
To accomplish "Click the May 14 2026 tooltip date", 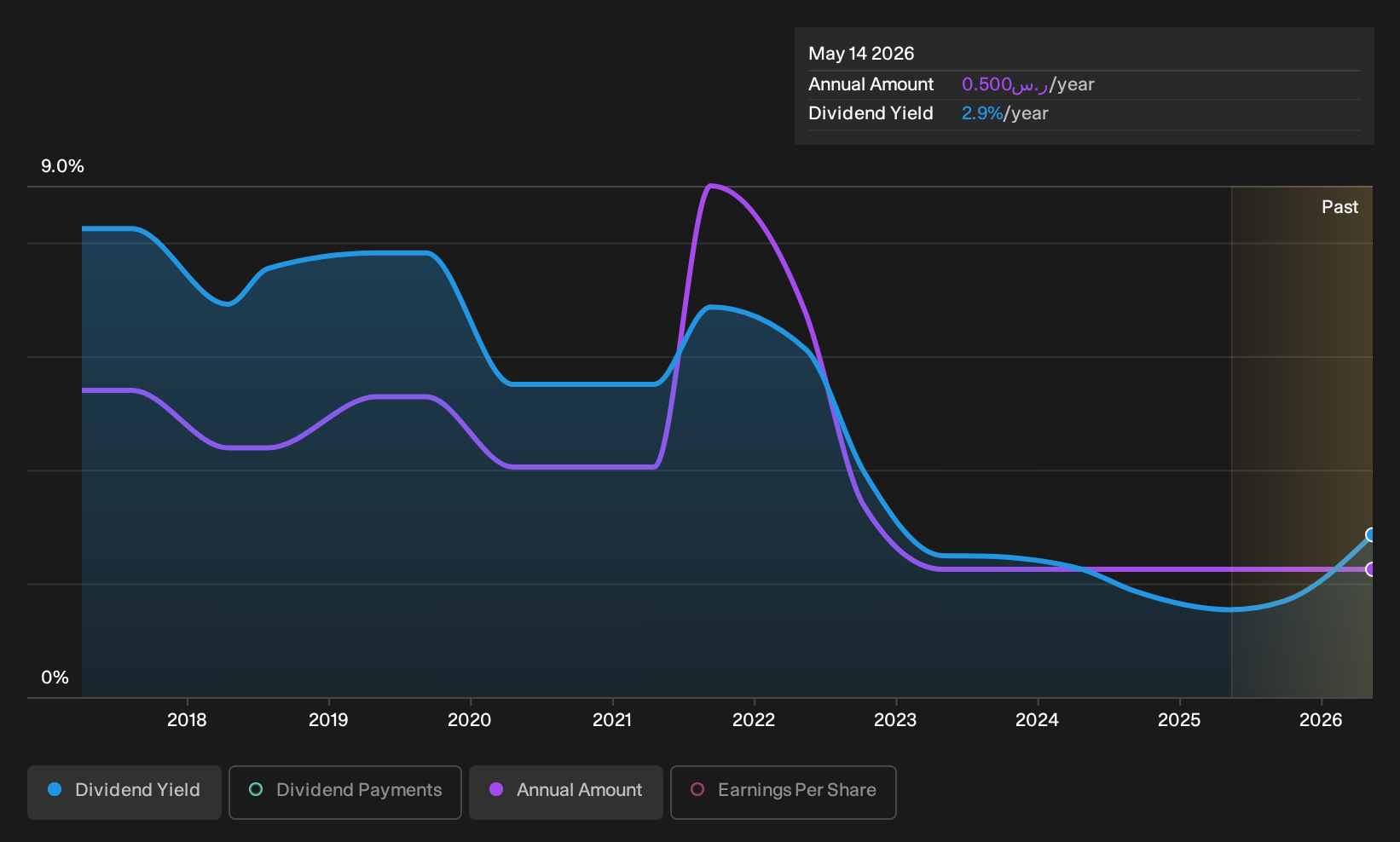I will (x=861, y=54).
